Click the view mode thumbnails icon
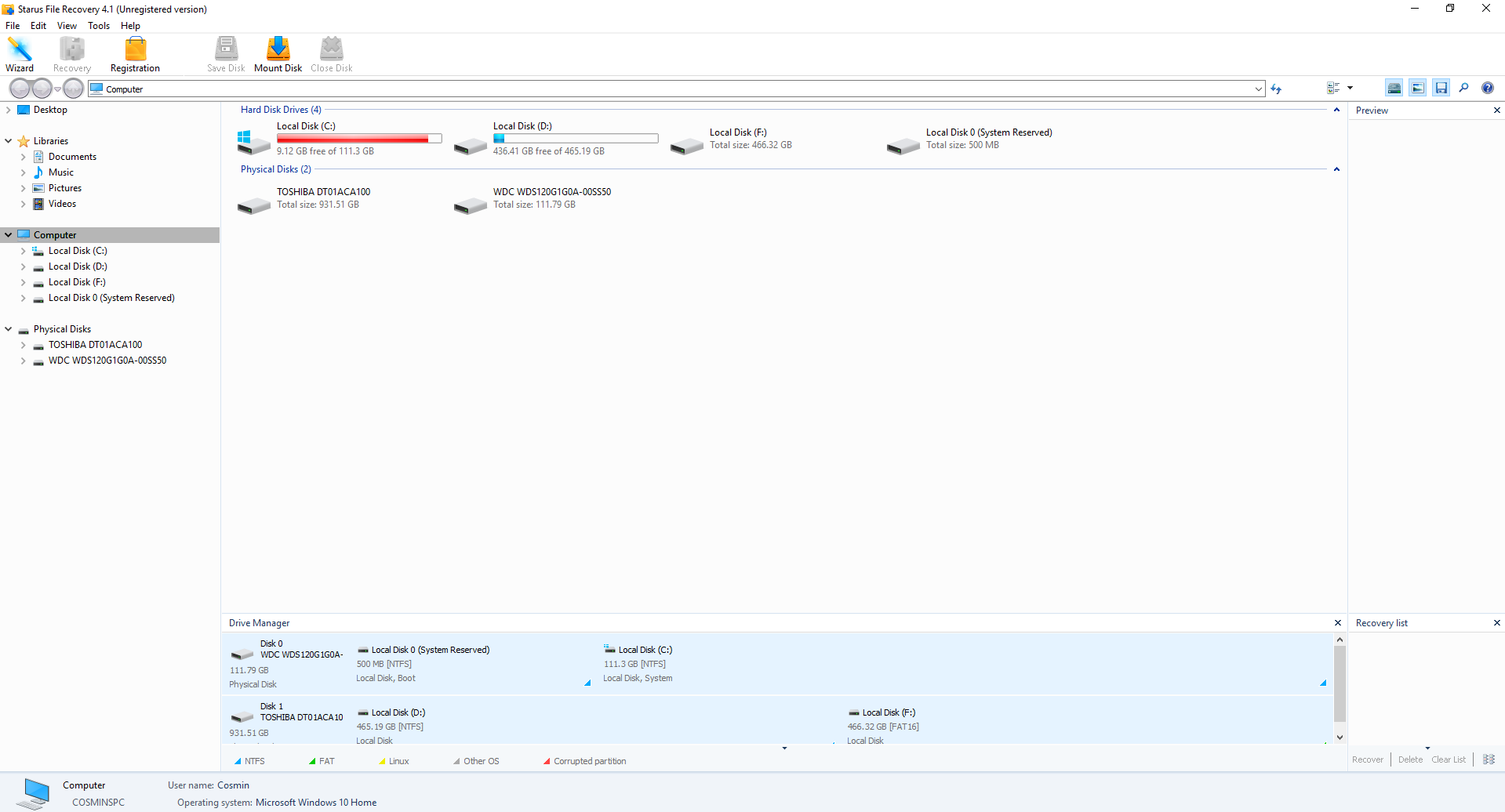The height and width of the screenshot is (812, 1505). point(1333,88)
